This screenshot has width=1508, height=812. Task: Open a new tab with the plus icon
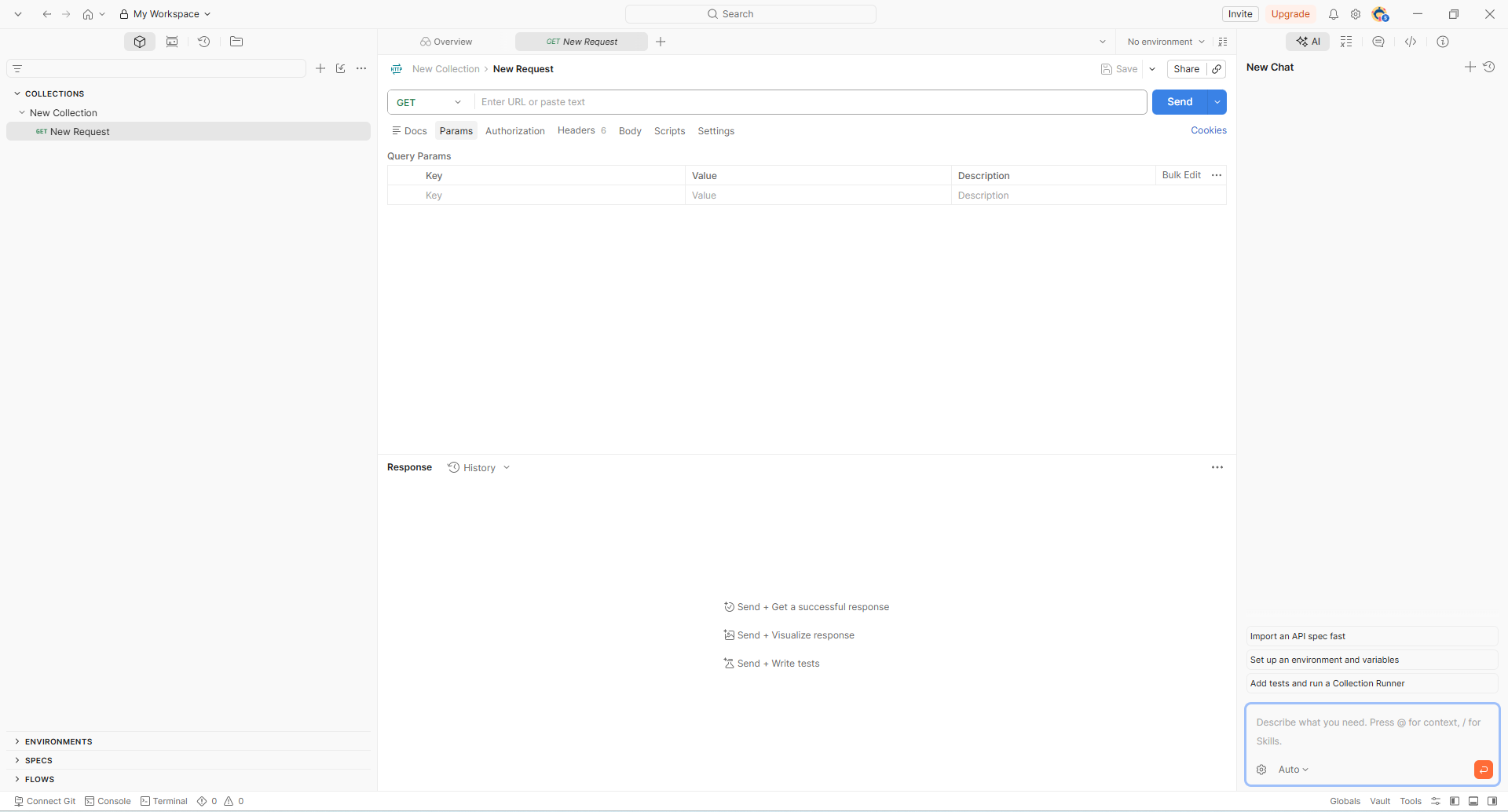tap(661, 42)
